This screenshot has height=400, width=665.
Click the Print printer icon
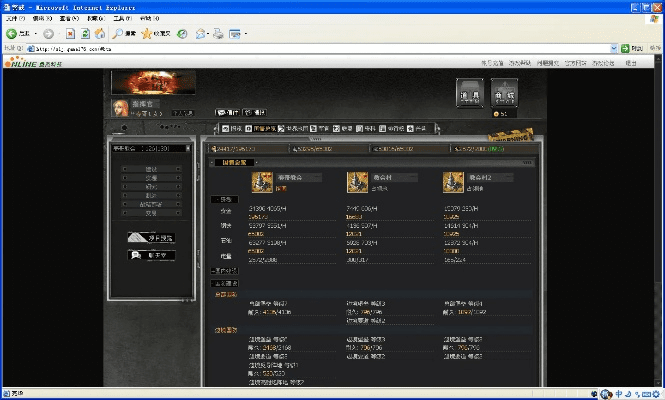click(218, 34)
